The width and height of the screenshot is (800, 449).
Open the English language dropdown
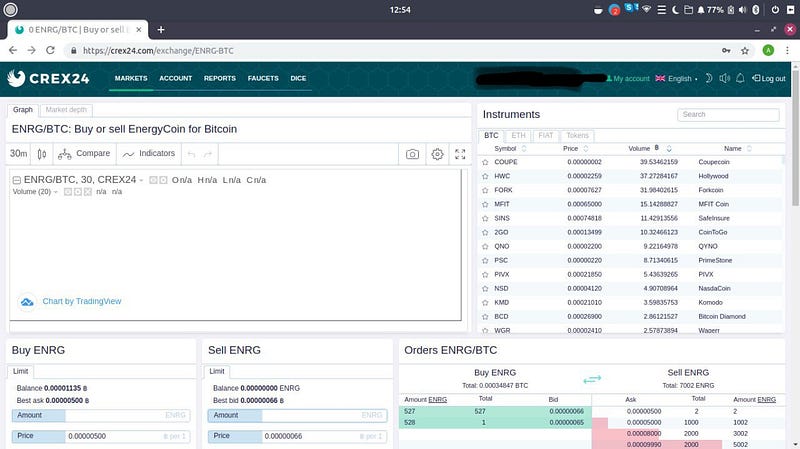point(677,79)
